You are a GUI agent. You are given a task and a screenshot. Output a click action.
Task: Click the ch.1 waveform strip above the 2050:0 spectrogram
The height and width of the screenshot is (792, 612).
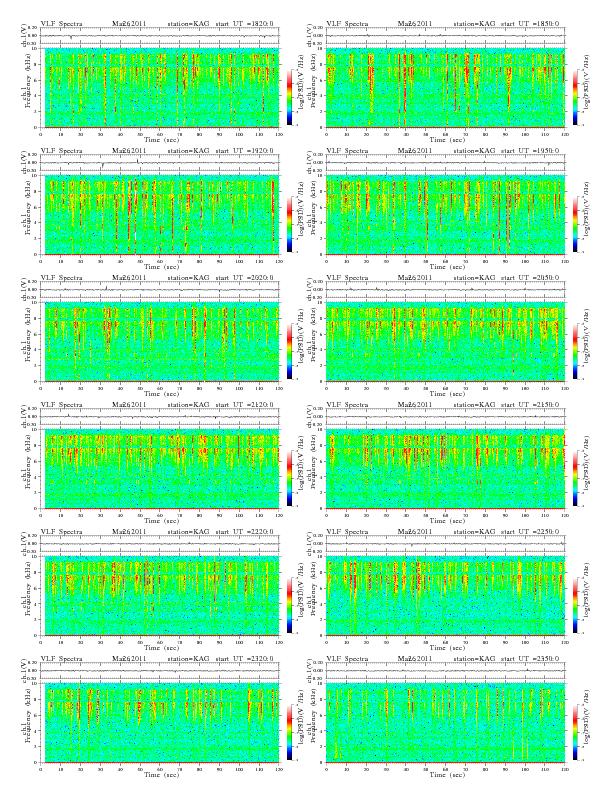446,290
